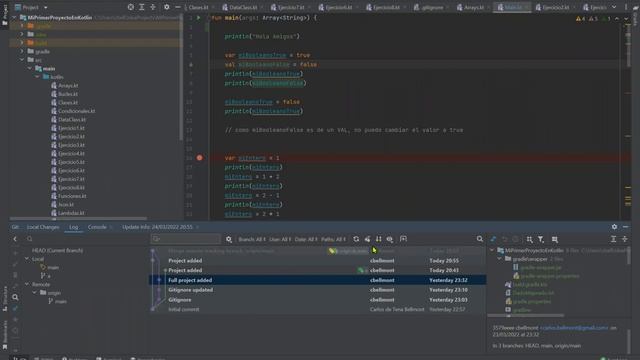
Task: Open filter funnel icon in commit details toolbar
Action: tap(541, 239)
